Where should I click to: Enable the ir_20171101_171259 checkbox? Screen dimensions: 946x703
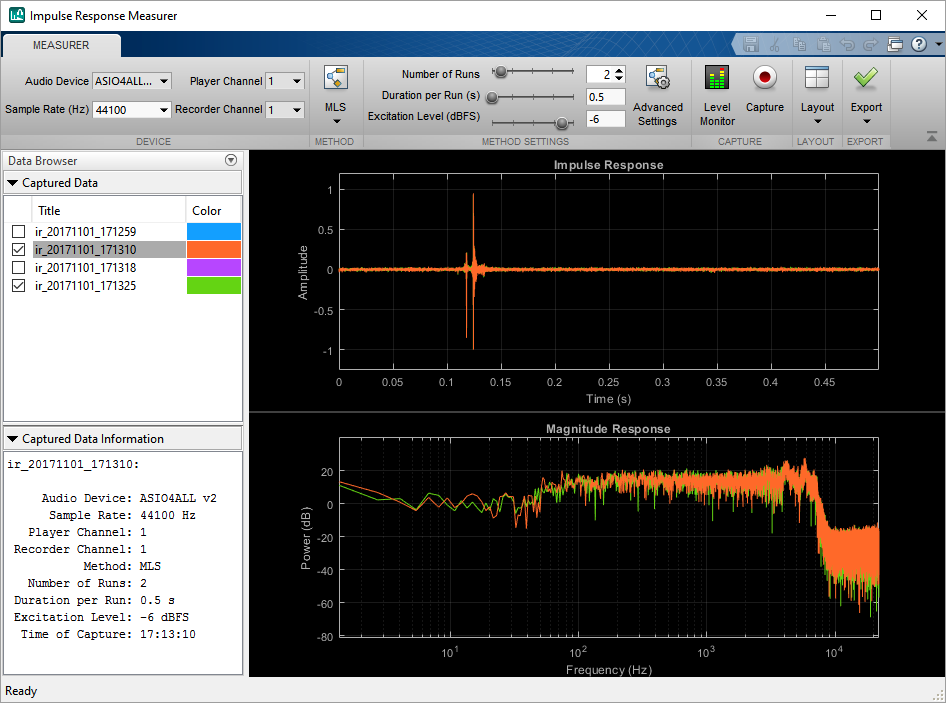[18, 232]
